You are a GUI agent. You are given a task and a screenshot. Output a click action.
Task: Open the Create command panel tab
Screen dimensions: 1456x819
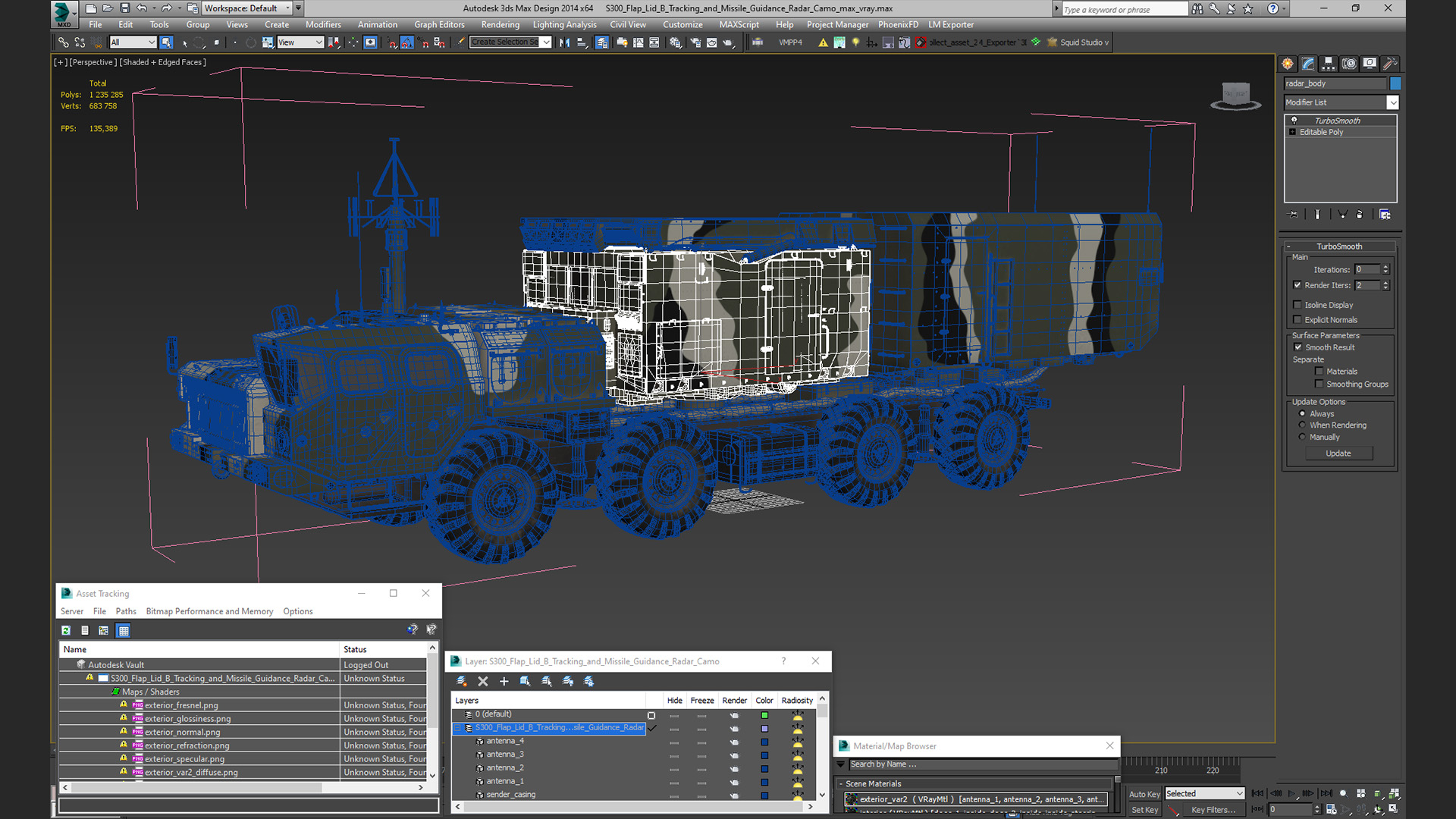click(1287, 64)
